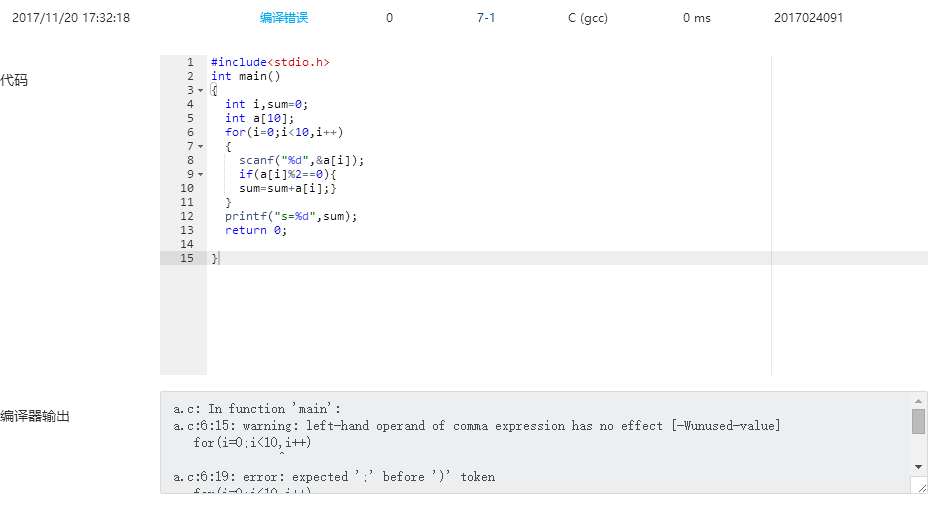Screen dimensions: 929x508
Task: Open the 编译错误 status link
Action: click(x=284, y=18)
